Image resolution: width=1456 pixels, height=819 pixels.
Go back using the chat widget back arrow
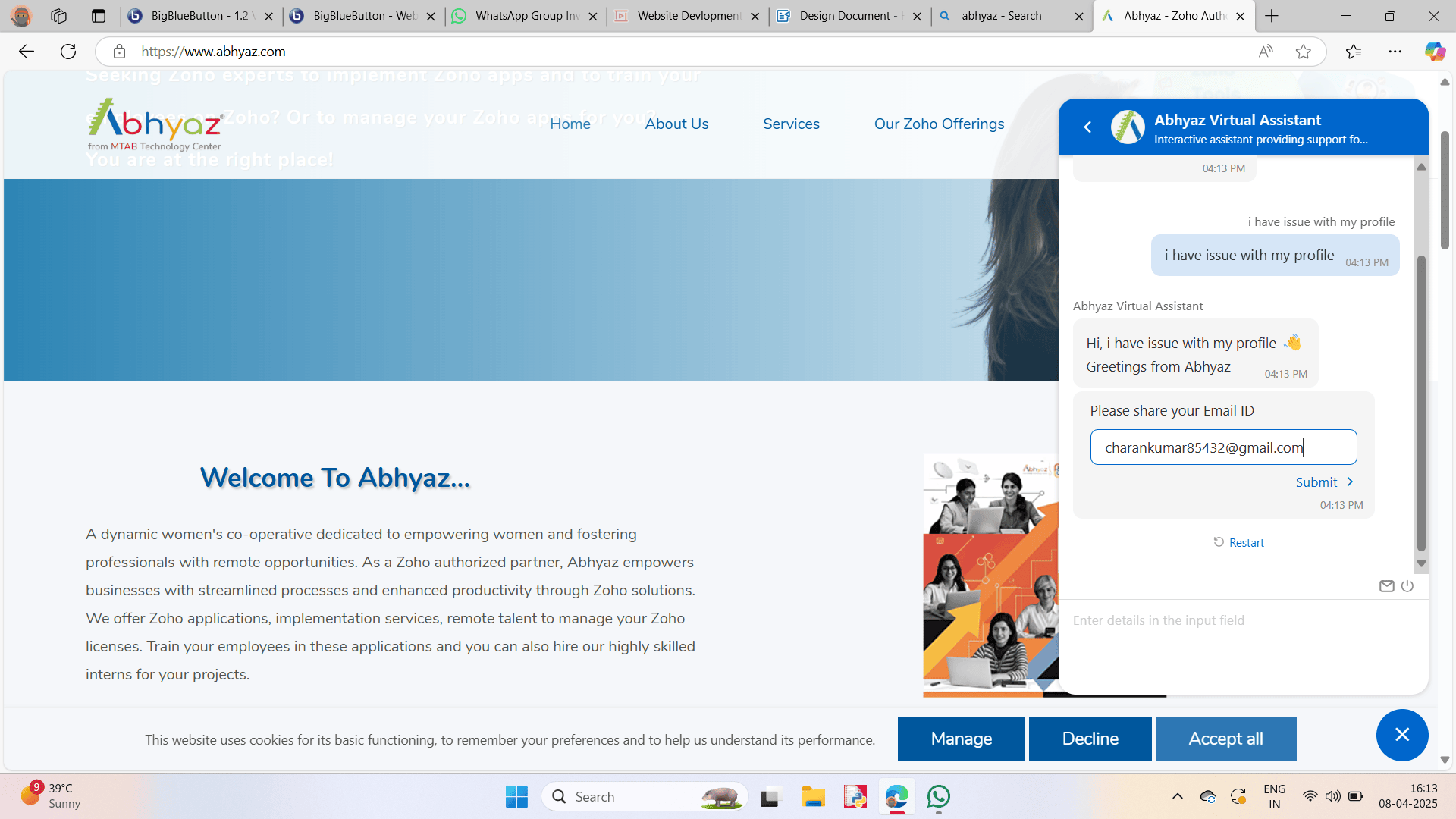1087,127
